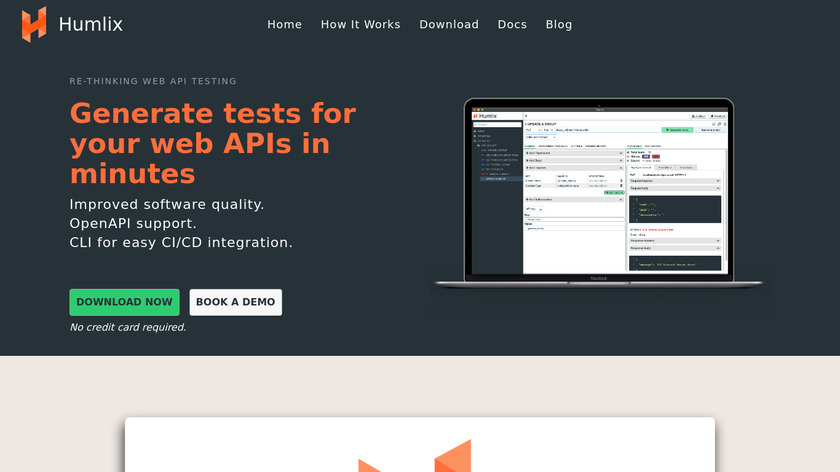Click the "No credit card required" text
840x472 pixels.
click(128, 327)
